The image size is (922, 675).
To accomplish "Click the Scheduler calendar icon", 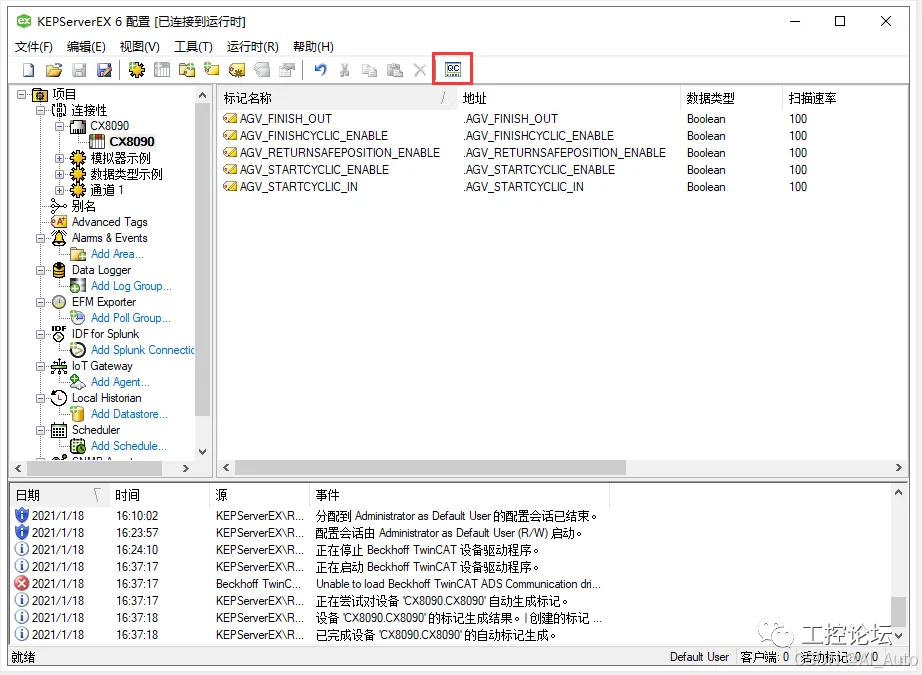I will [59, 430].
